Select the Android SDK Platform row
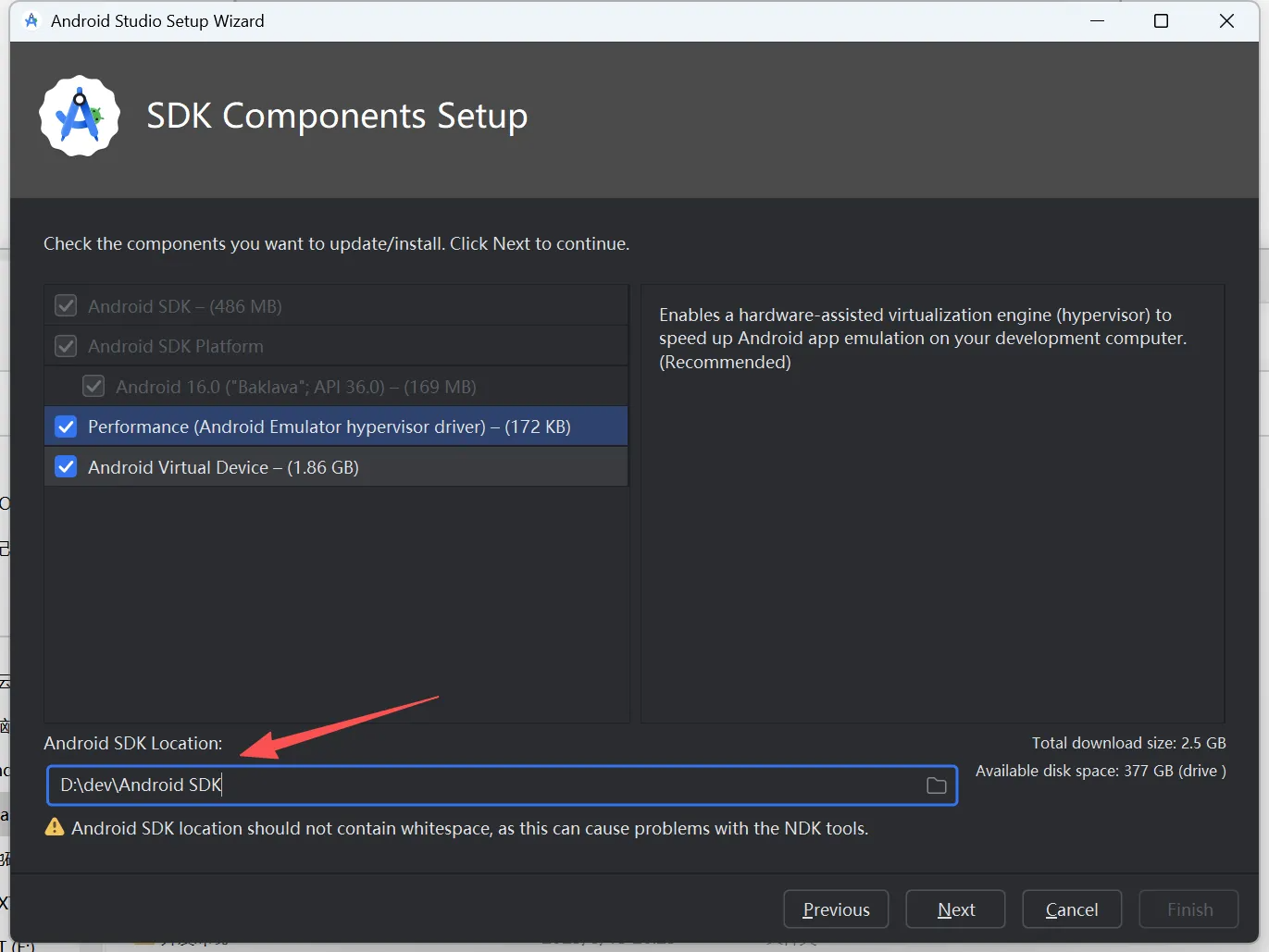 (336, 346)
